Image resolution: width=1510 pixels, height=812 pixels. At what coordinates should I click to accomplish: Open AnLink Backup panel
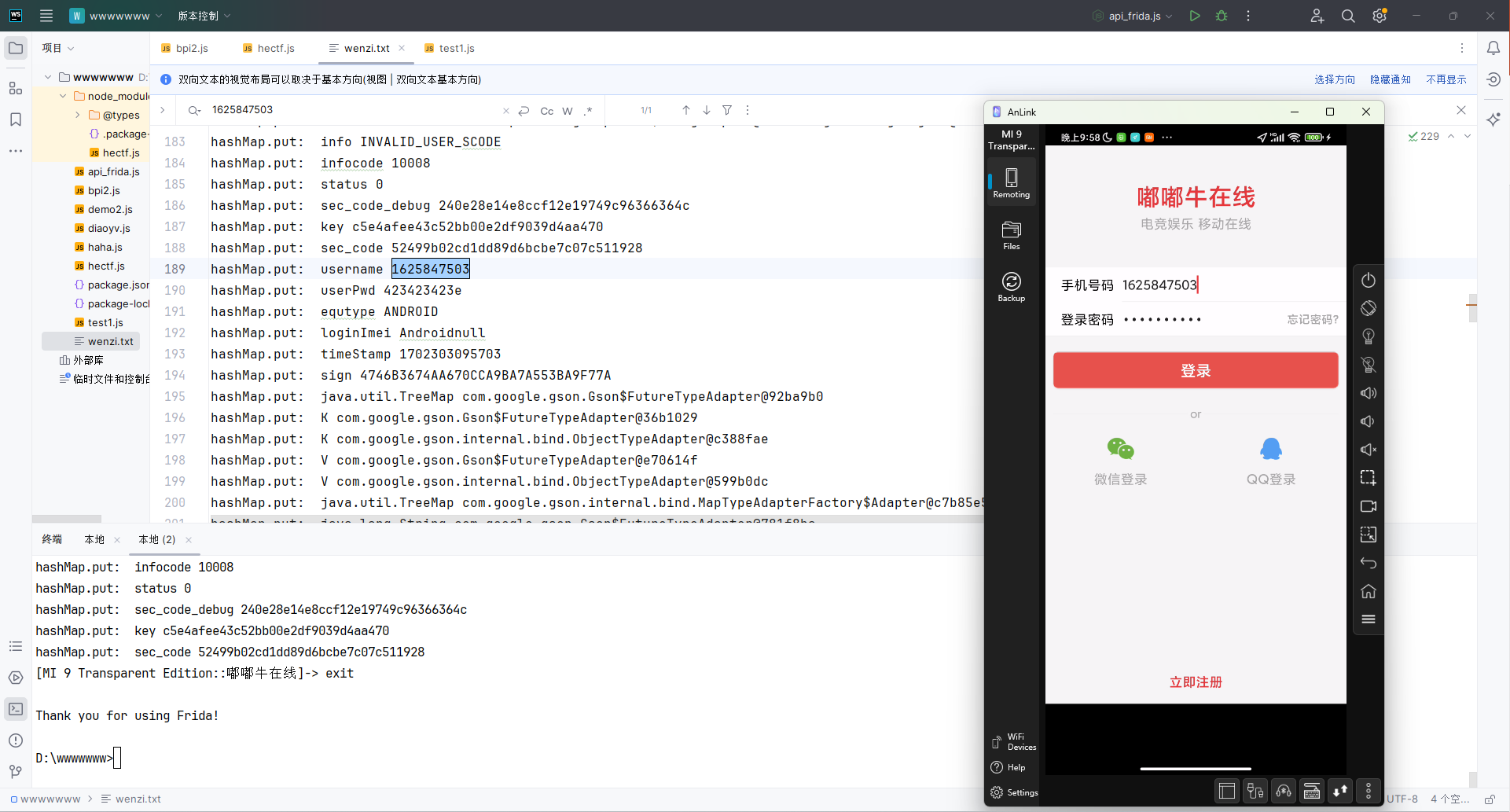[1012, 287]
